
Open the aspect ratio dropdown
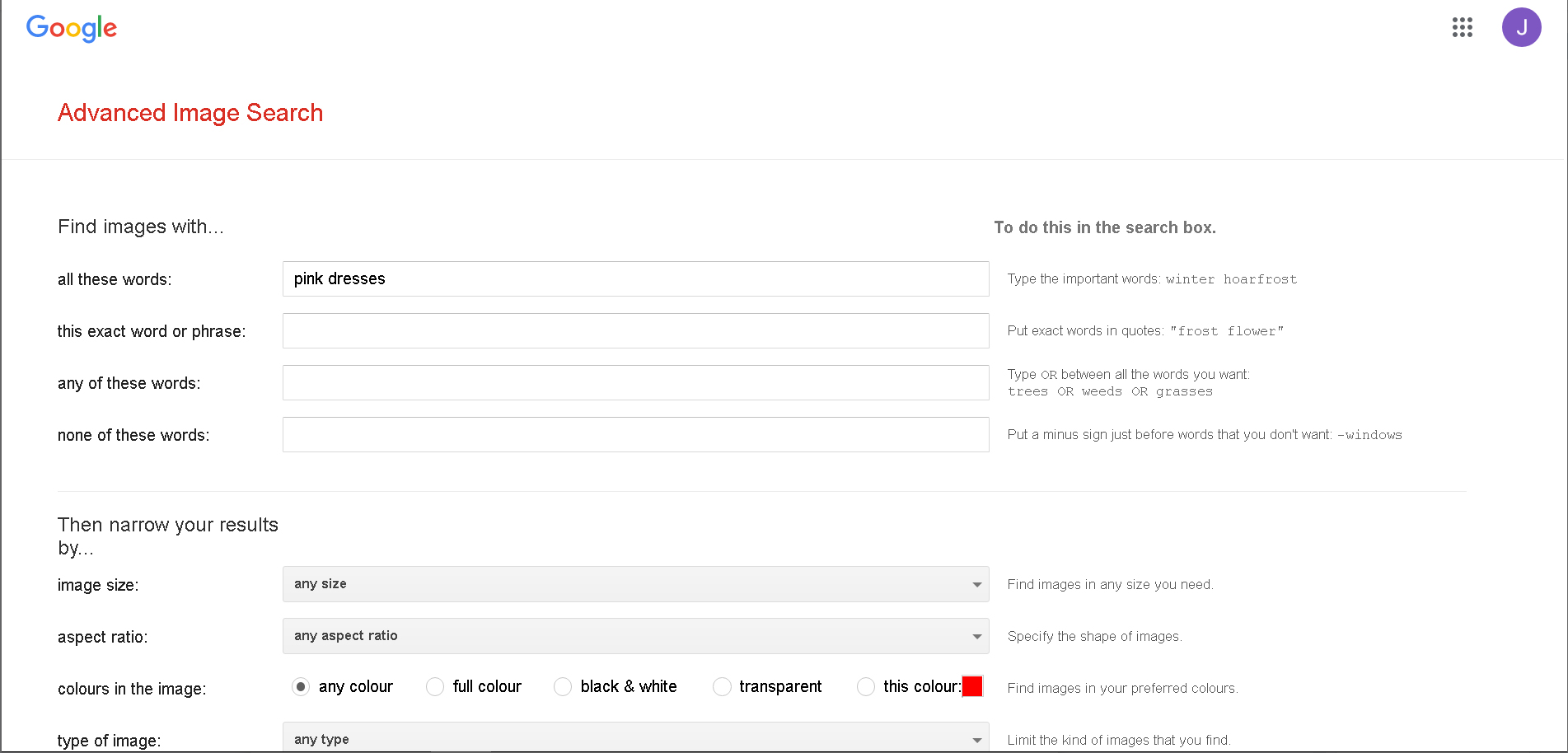coord(635,636)
